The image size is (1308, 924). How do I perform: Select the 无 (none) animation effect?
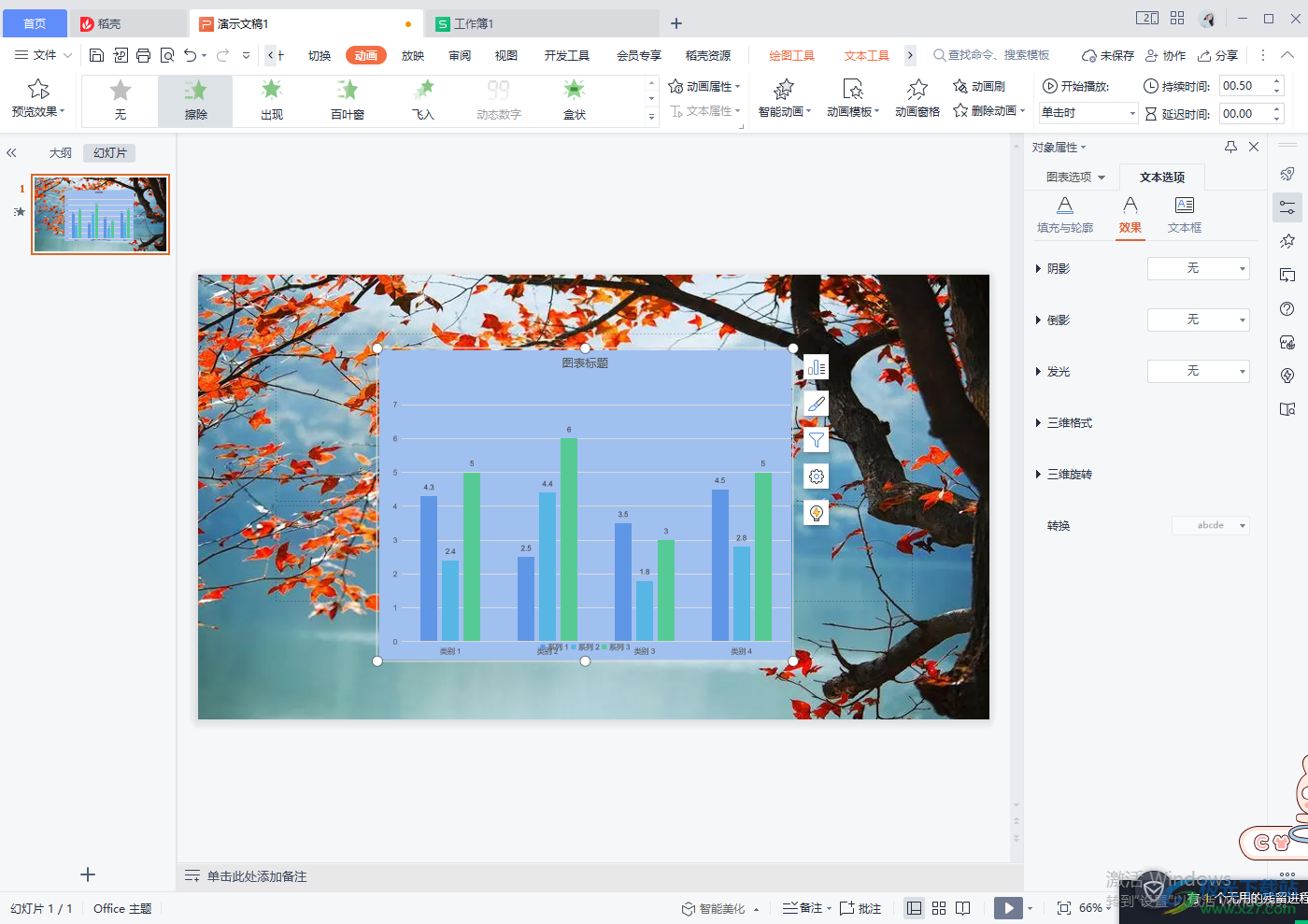[121, 101]
